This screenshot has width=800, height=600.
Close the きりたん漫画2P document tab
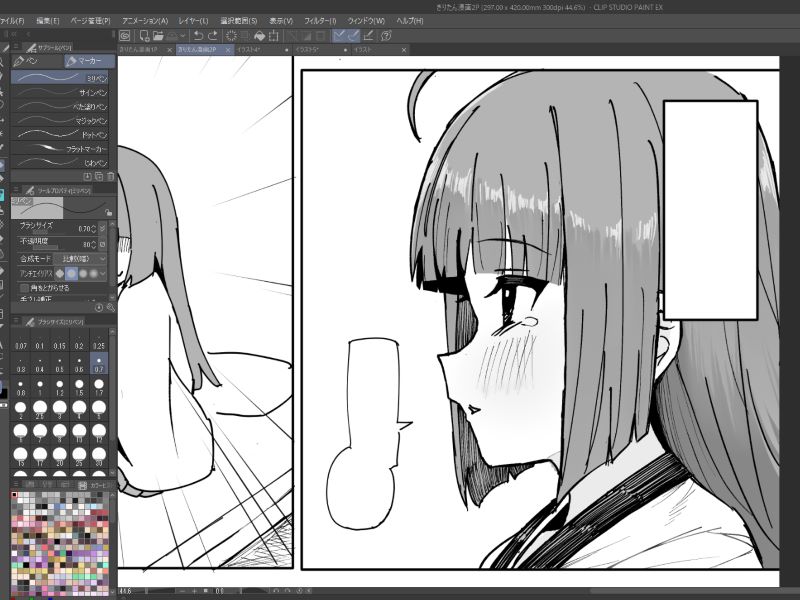[x=228, y=50]
